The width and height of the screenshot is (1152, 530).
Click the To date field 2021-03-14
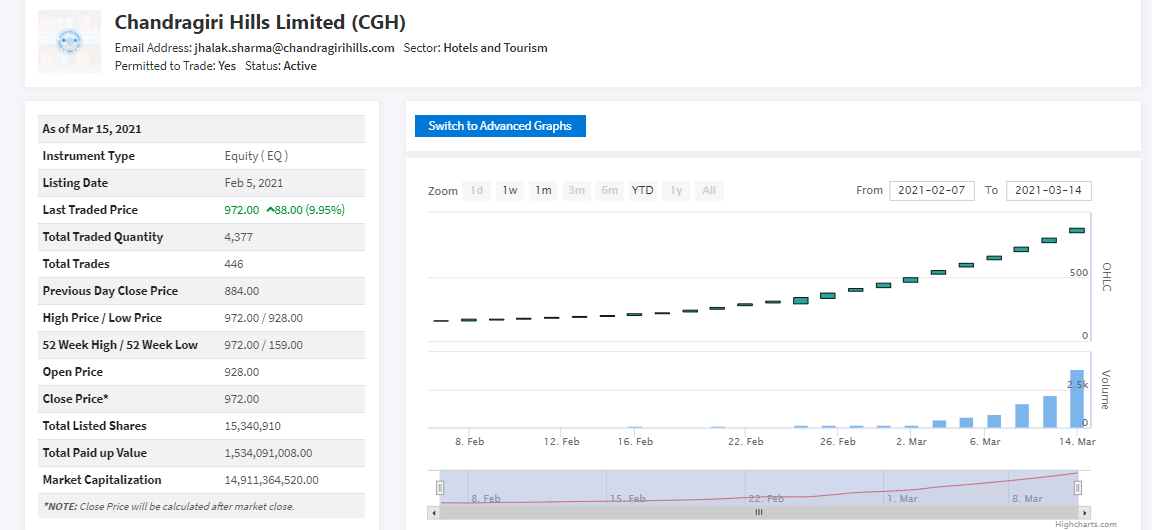coord(1048,190)
